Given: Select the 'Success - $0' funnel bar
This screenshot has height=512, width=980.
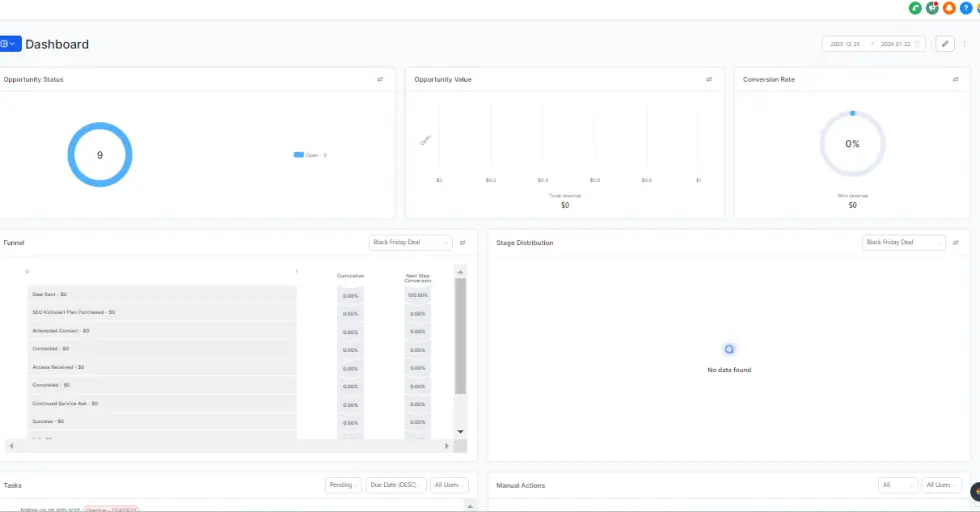Looking at the screenshot, I should (162, 421).
